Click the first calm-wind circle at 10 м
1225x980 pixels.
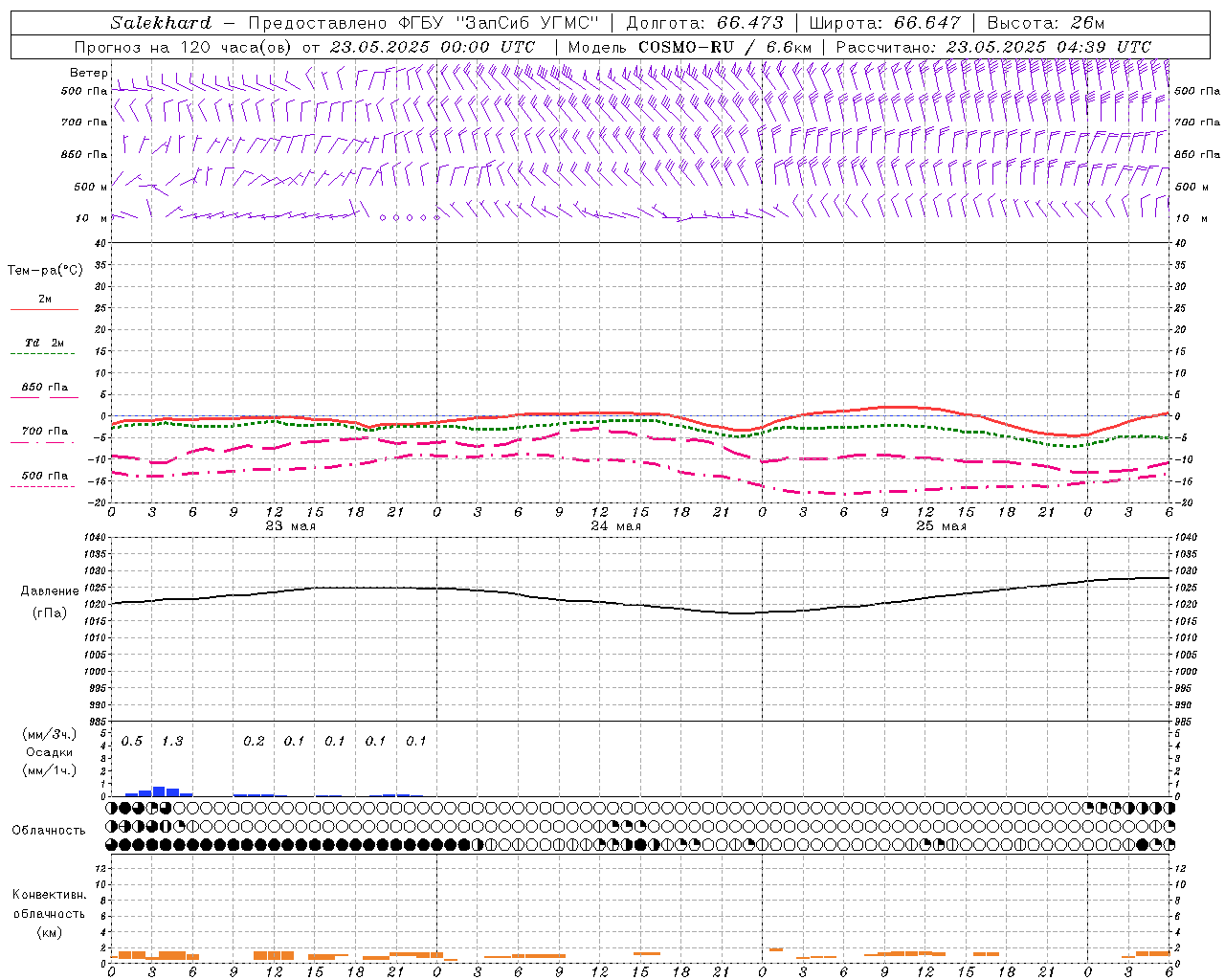tap(383, 217)
